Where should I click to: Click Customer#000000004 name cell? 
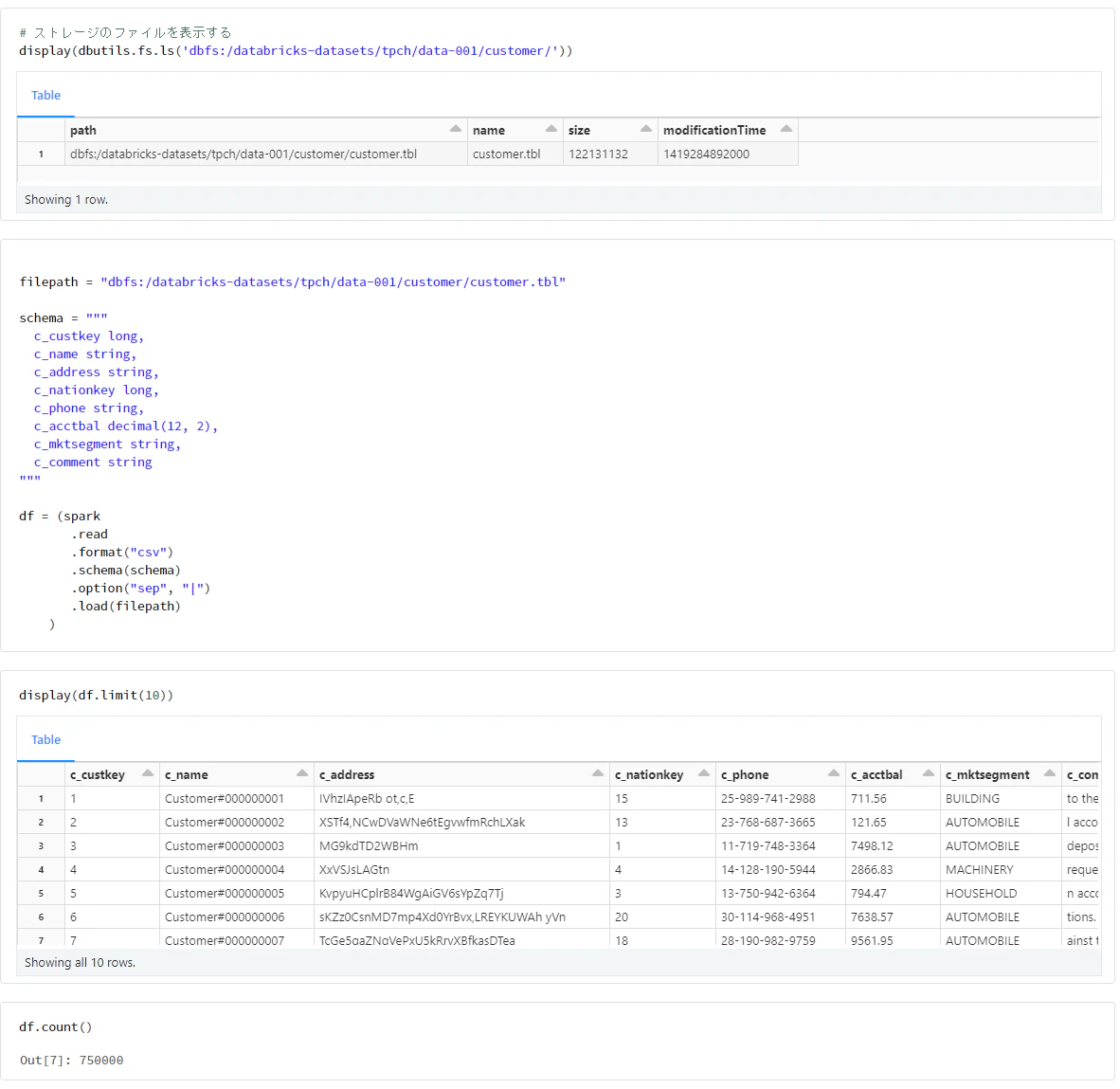tap(237, 869)
